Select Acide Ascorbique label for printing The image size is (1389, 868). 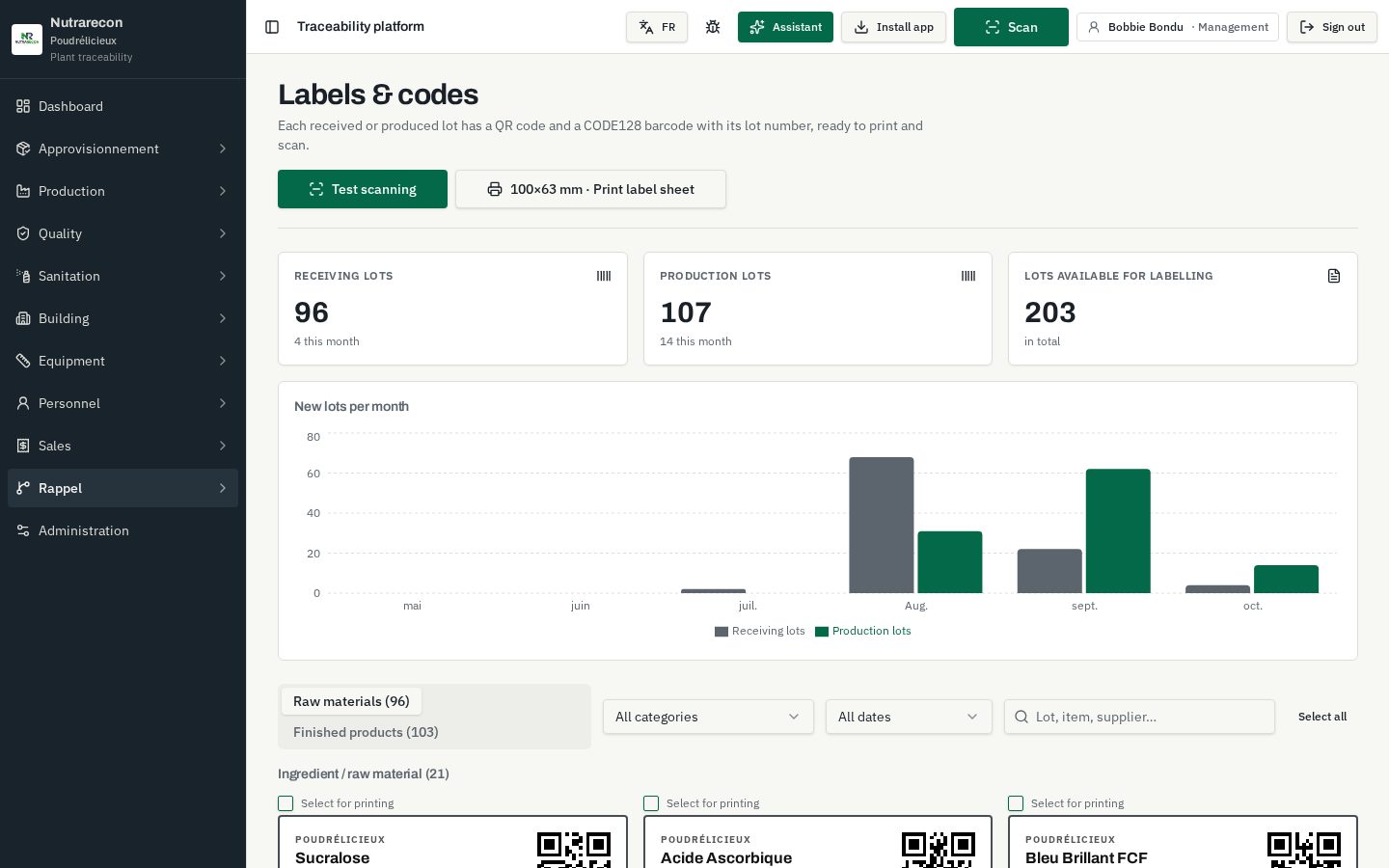pyautogui.click(x=651, y=803)
